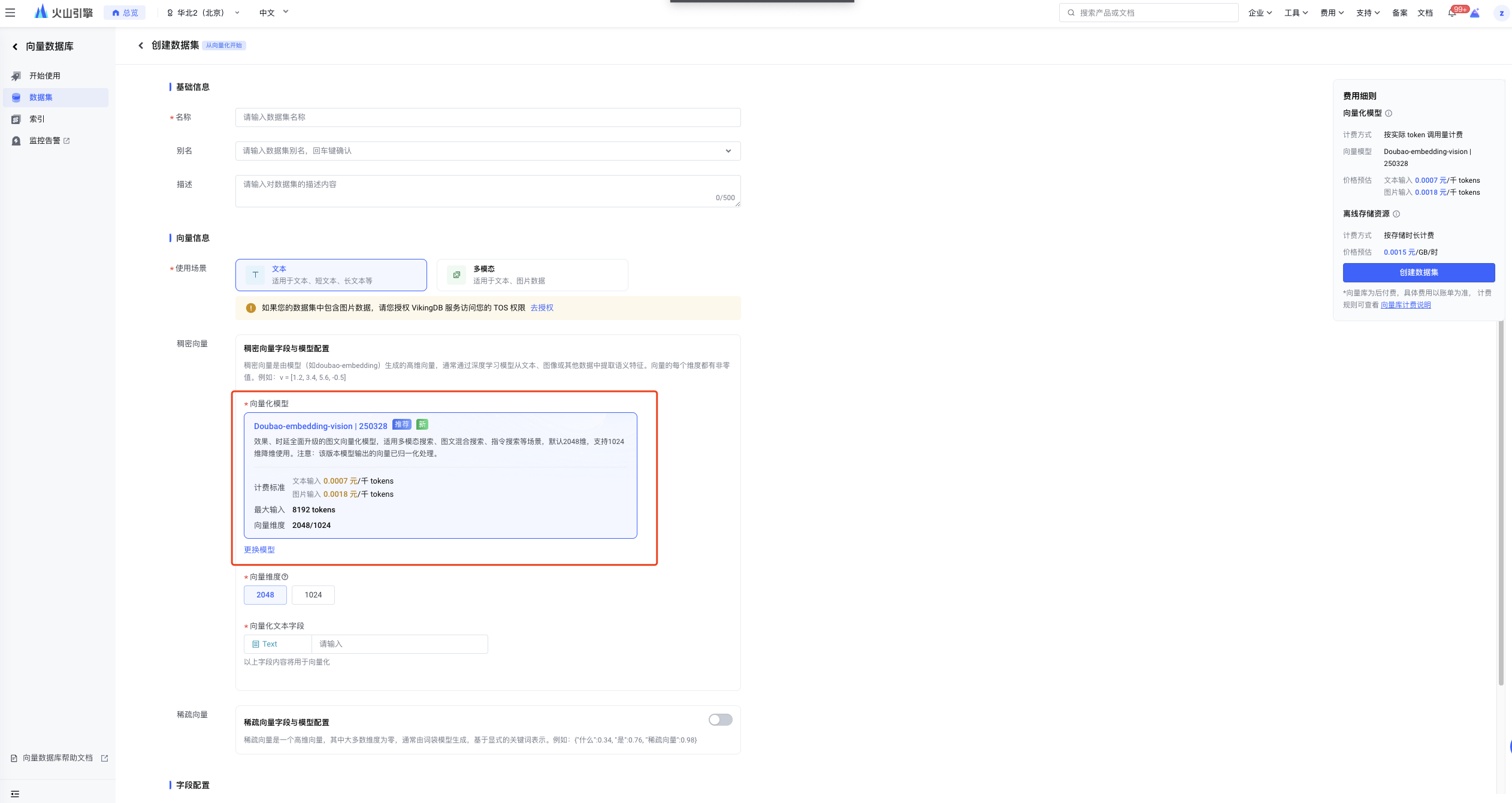Open the hamburger menu at top left
1512x803 pixels.
(10, 13)
